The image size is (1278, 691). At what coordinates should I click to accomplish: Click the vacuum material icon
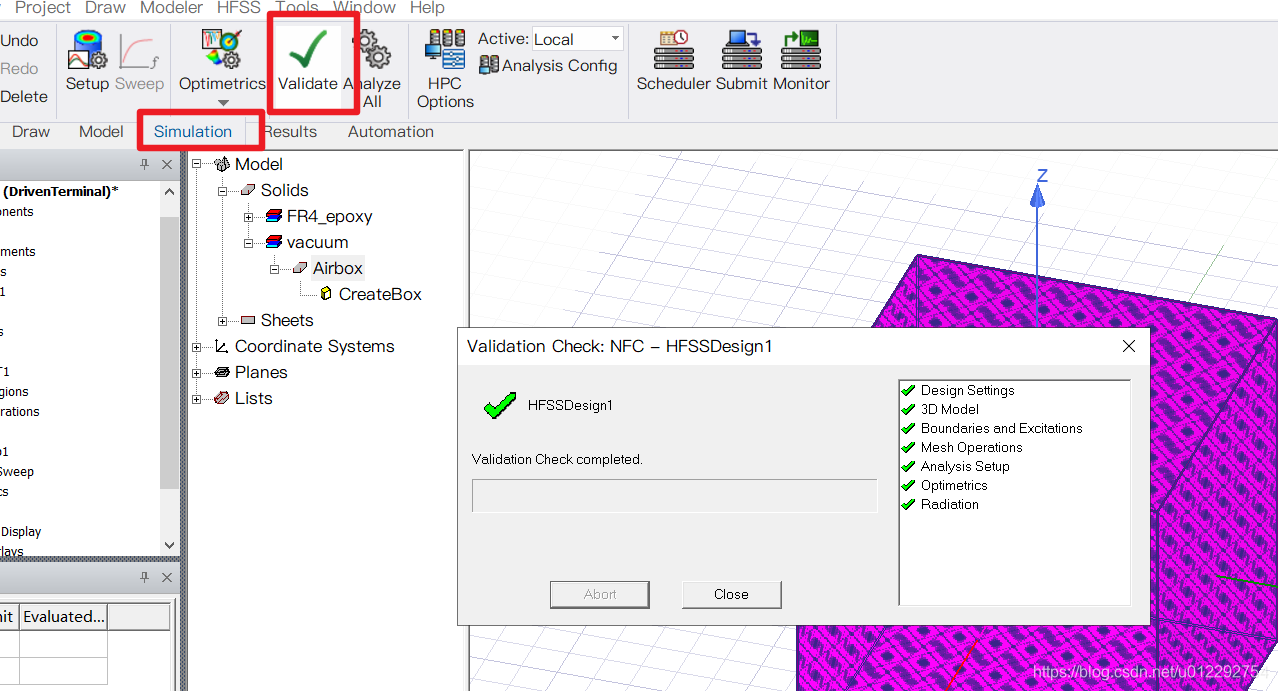pyautogui.click(x=274, y=242)
